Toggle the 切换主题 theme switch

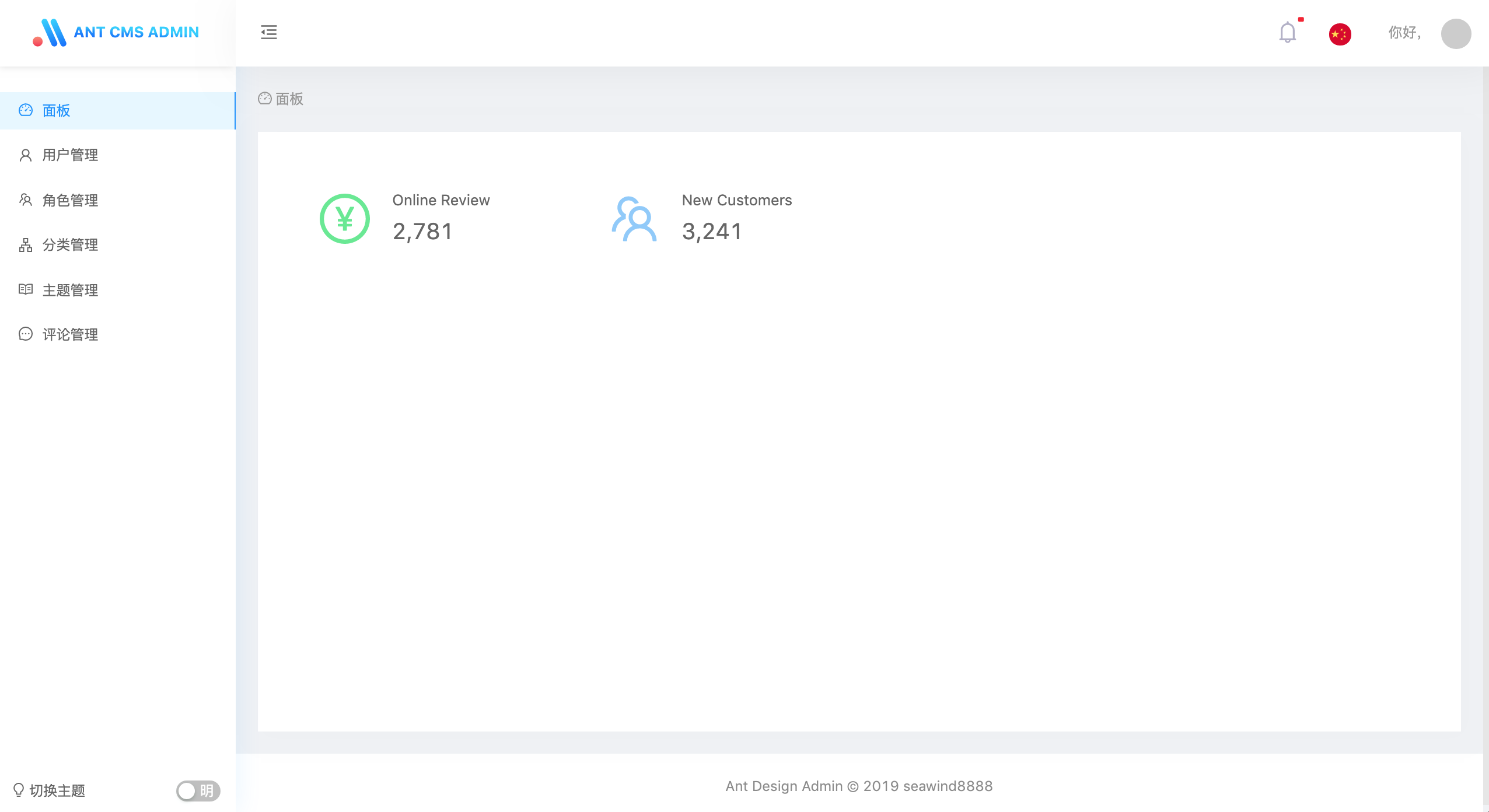click(x=198, y=790)
